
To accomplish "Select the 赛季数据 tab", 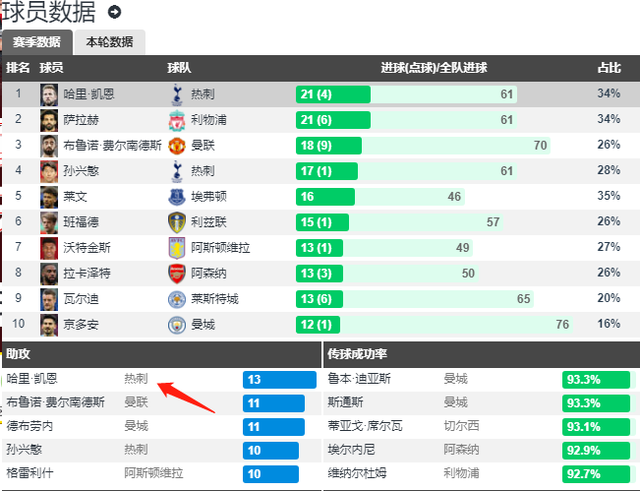I will coord(37,42).
